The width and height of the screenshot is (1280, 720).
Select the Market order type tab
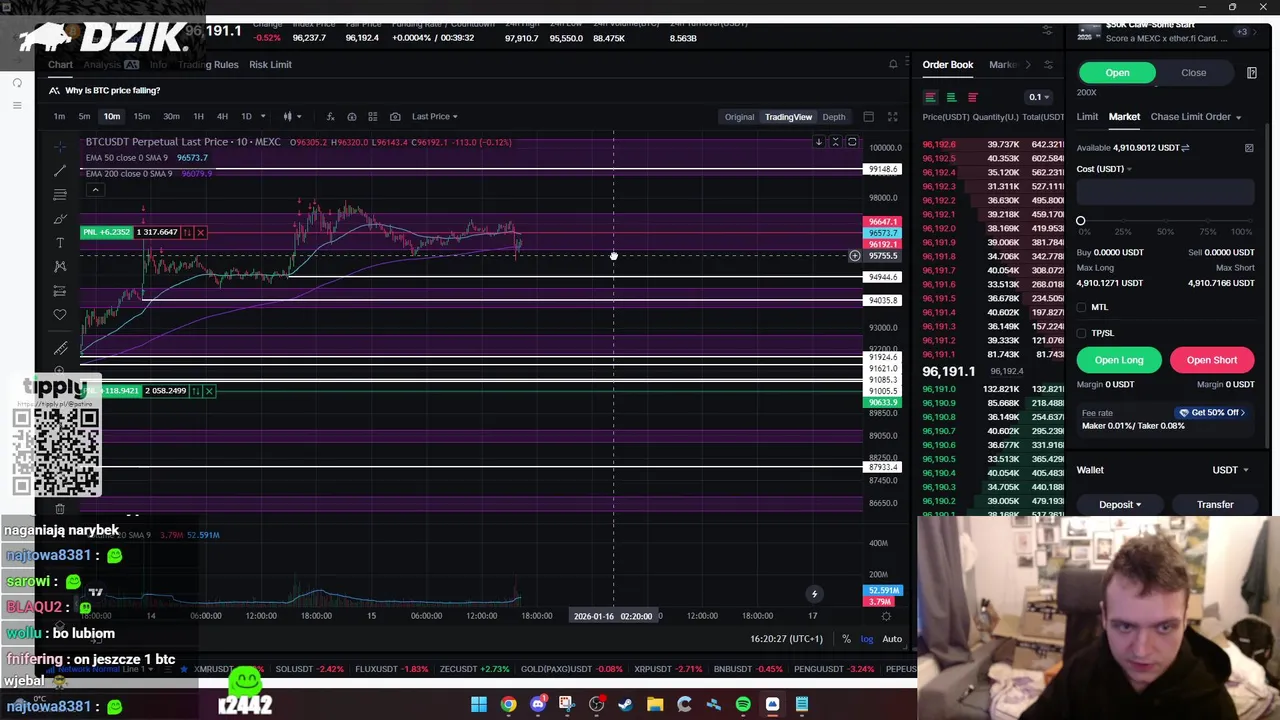(1124, 117)
